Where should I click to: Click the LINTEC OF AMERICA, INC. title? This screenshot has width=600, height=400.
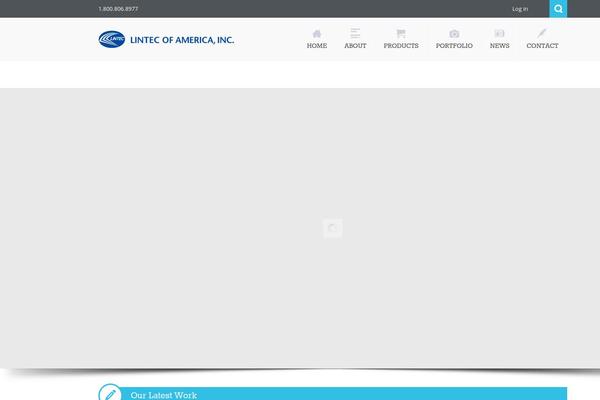[182, 40]
